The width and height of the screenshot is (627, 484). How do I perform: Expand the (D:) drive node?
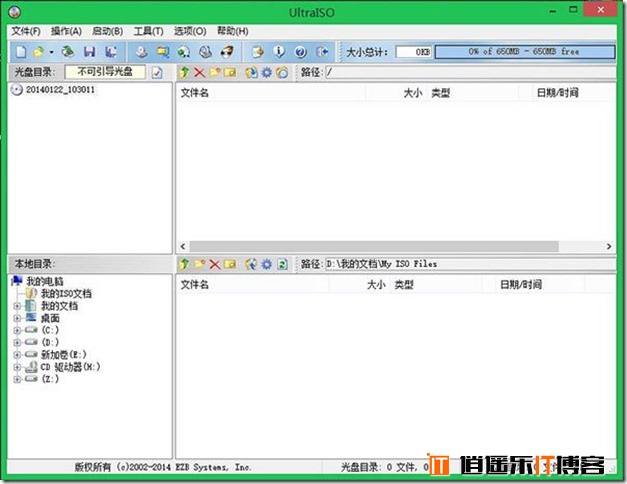click(17, 343)
